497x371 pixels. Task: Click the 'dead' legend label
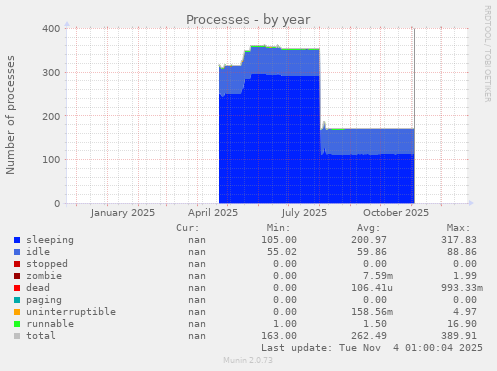[38, 288]
